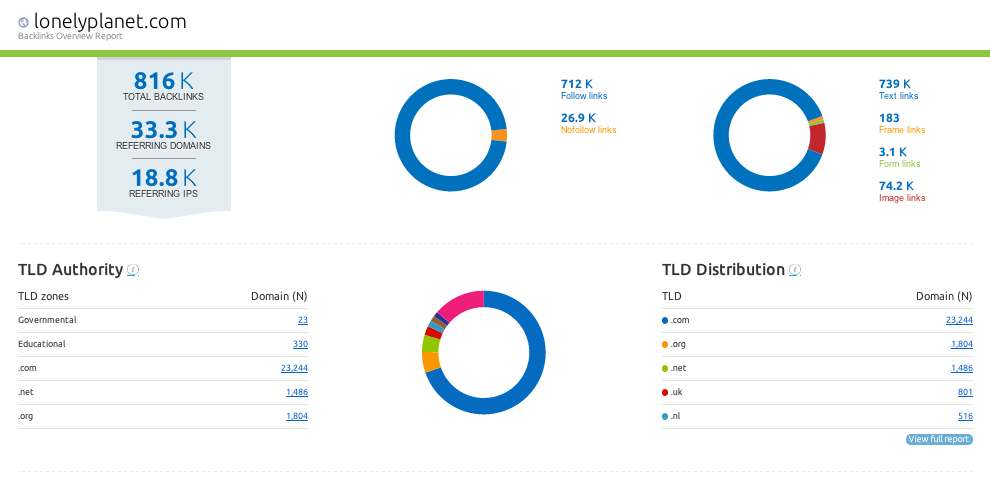Screen dimensions: 990x477
Task: Open the .uk count 801 link
Action: [x=965, y=392]
